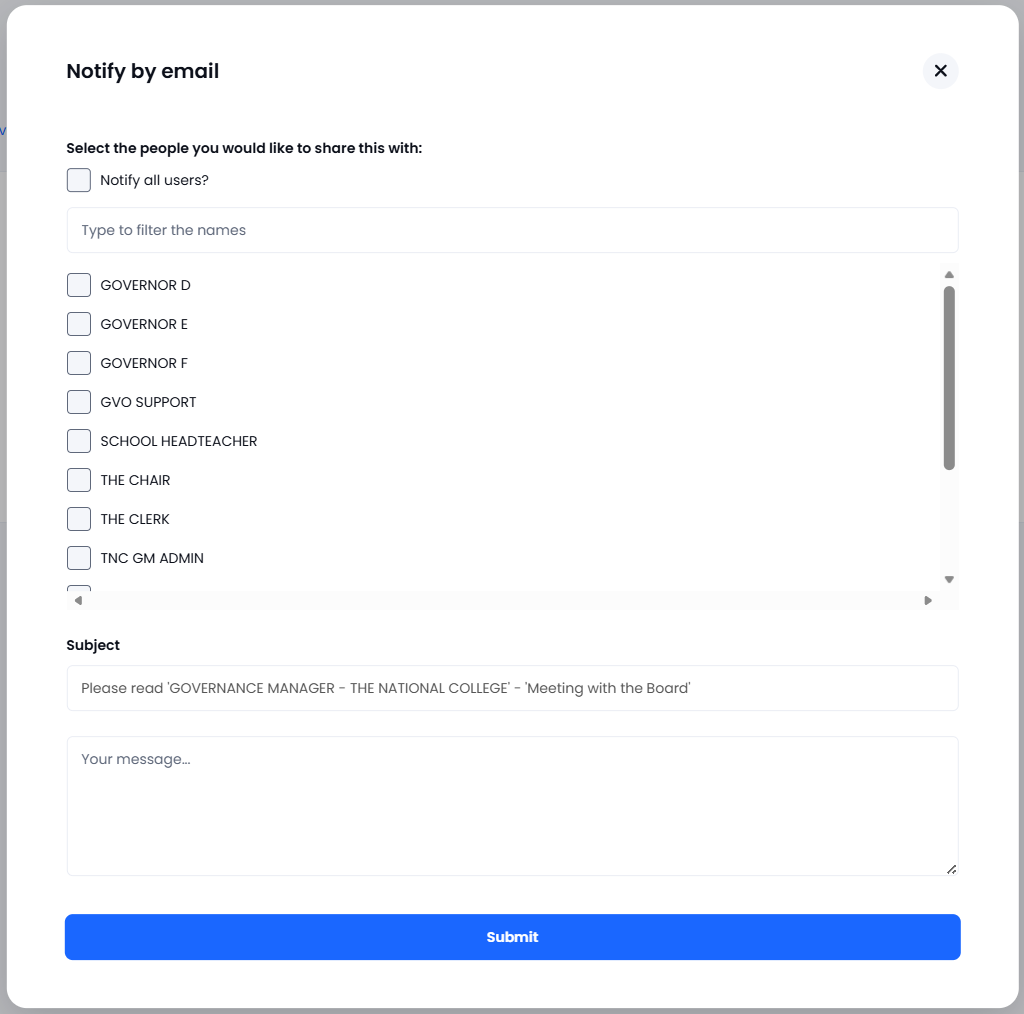1024x1014 pixels.
Task: Click the name filter input field
Action: (x=512, y=230)
